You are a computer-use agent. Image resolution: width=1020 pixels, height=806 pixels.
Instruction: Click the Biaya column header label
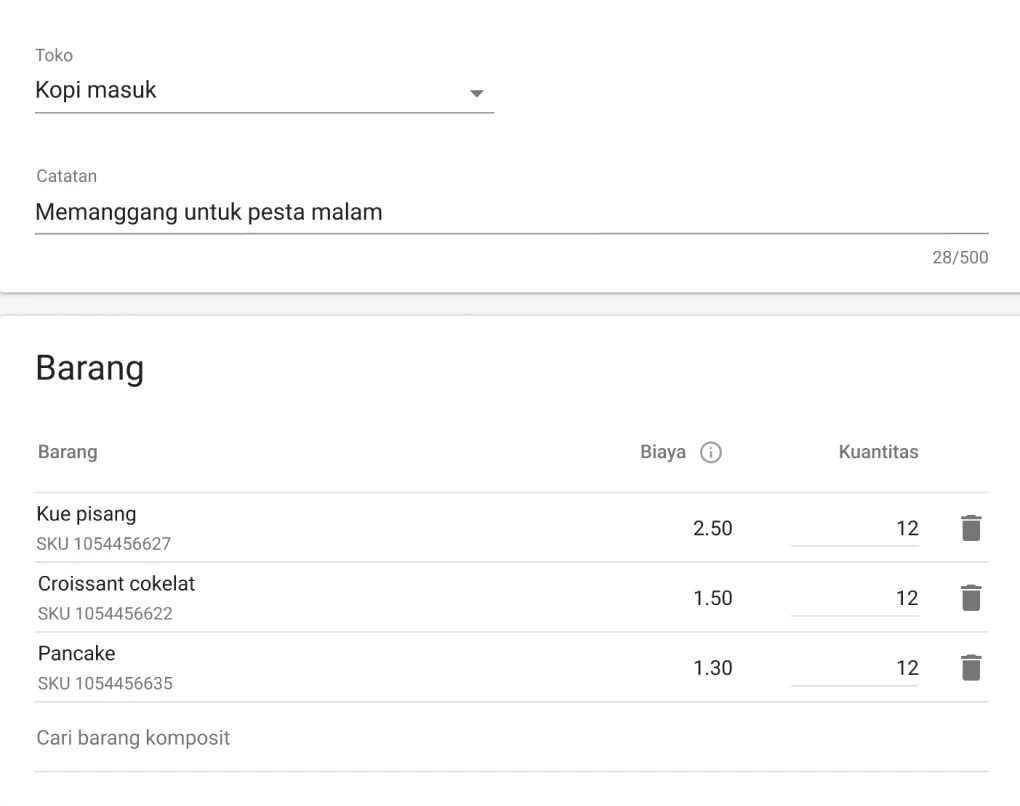click(662, 453)
